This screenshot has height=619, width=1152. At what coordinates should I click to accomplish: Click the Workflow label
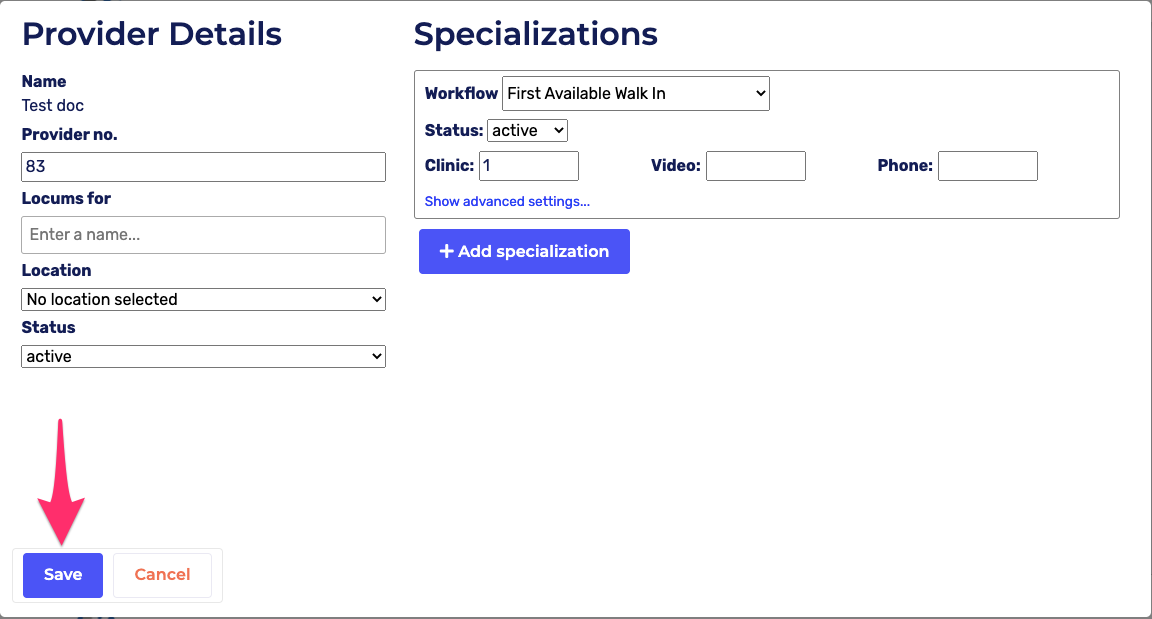coord(461,93)
